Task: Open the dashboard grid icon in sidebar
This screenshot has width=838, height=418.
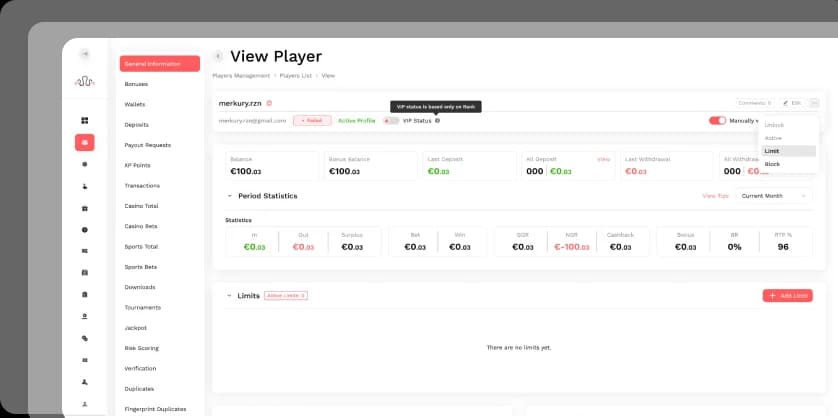Action: tap(85, 120)
